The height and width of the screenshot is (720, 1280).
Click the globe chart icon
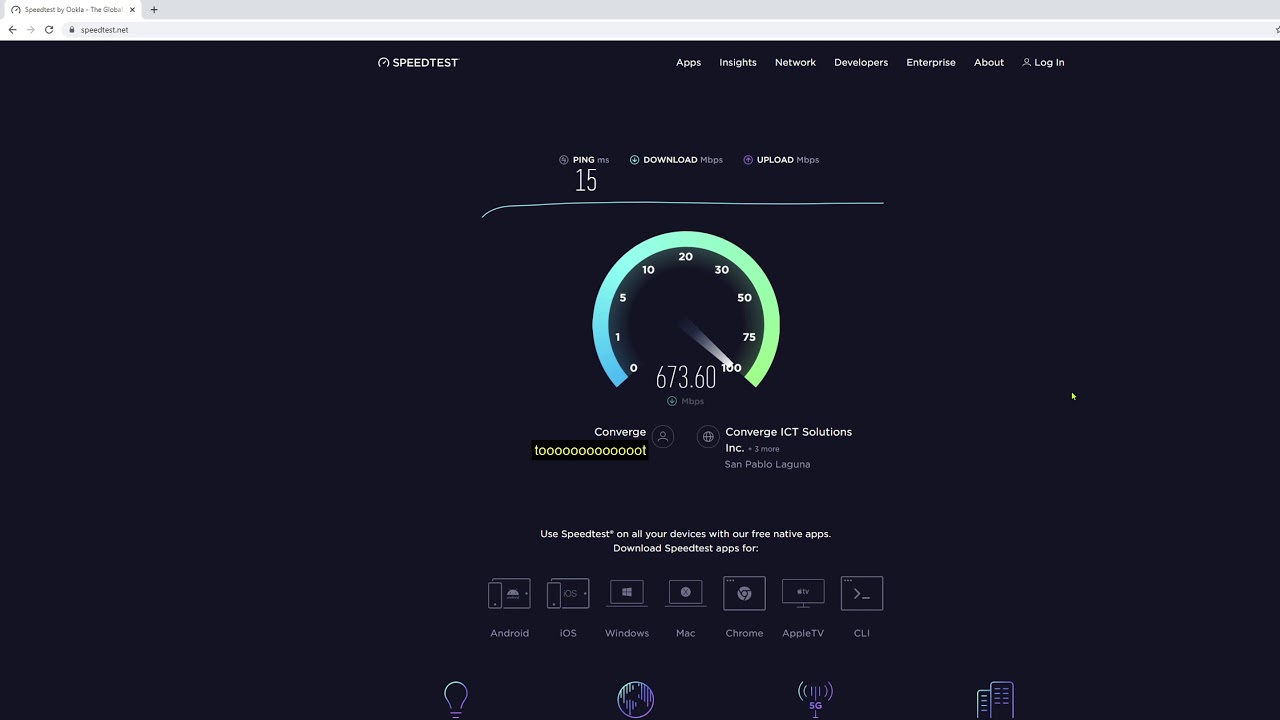[636, 700]
